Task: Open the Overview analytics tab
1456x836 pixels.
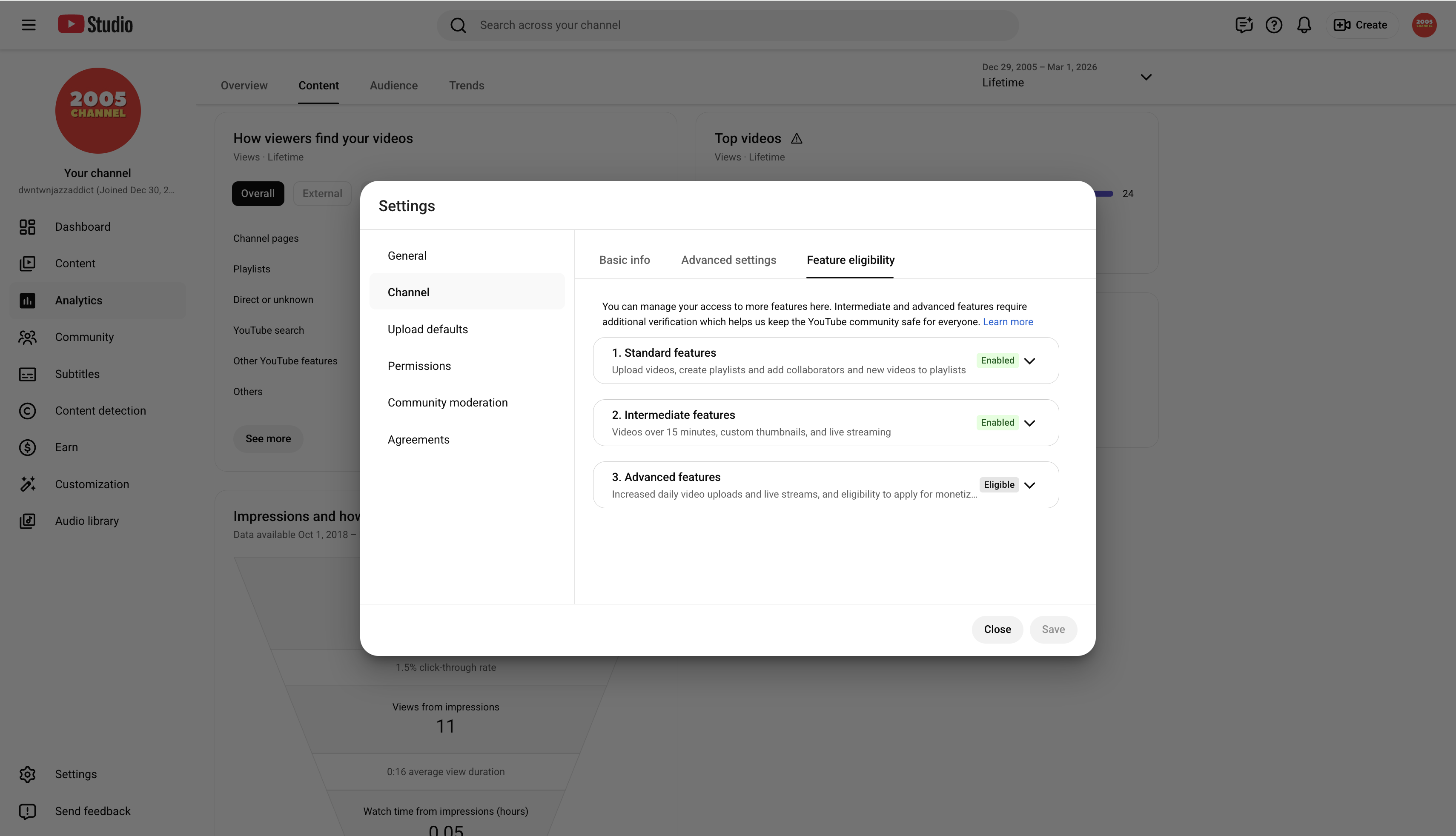Action: 244,86
